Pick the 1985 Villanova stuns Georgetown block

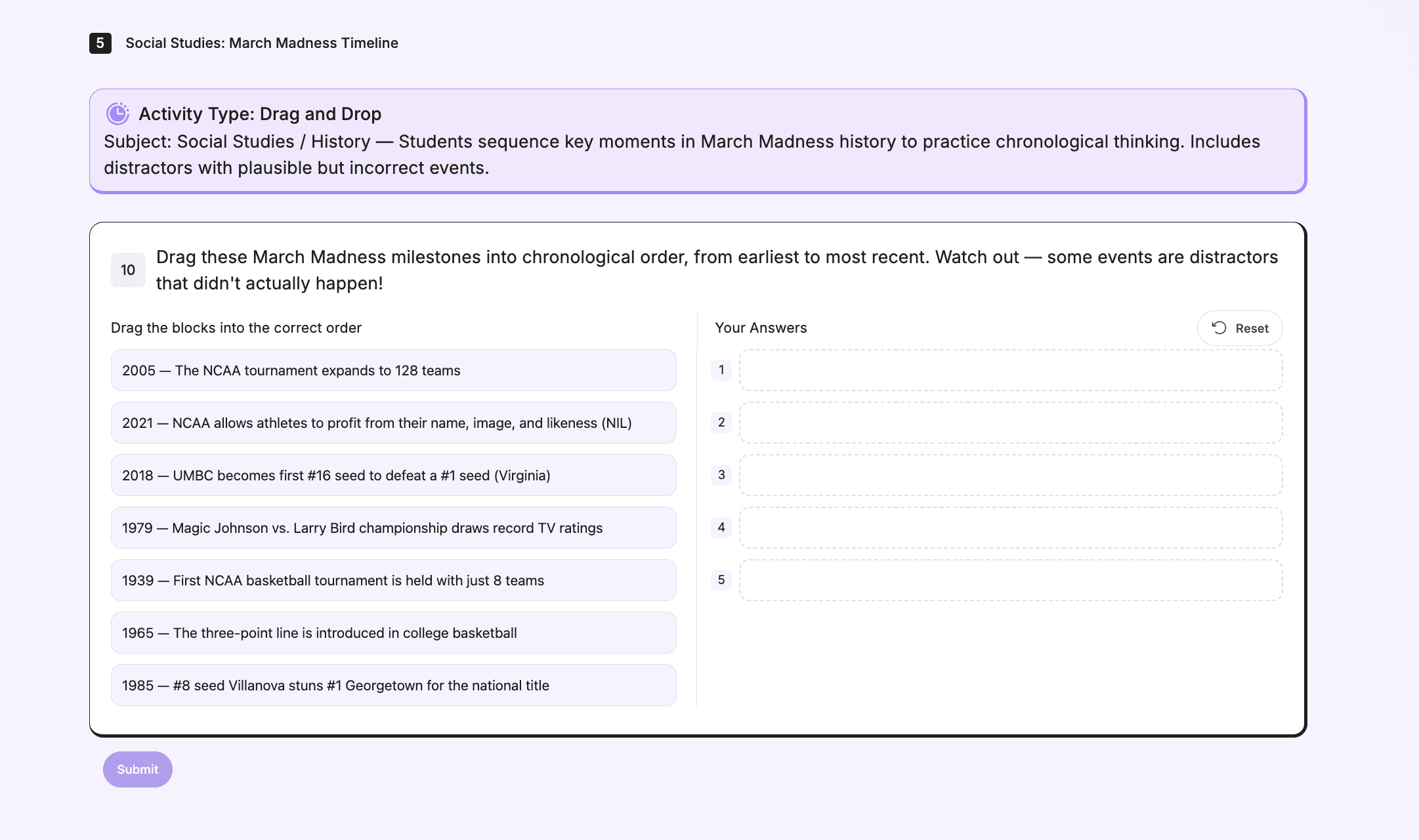point(393,685)
